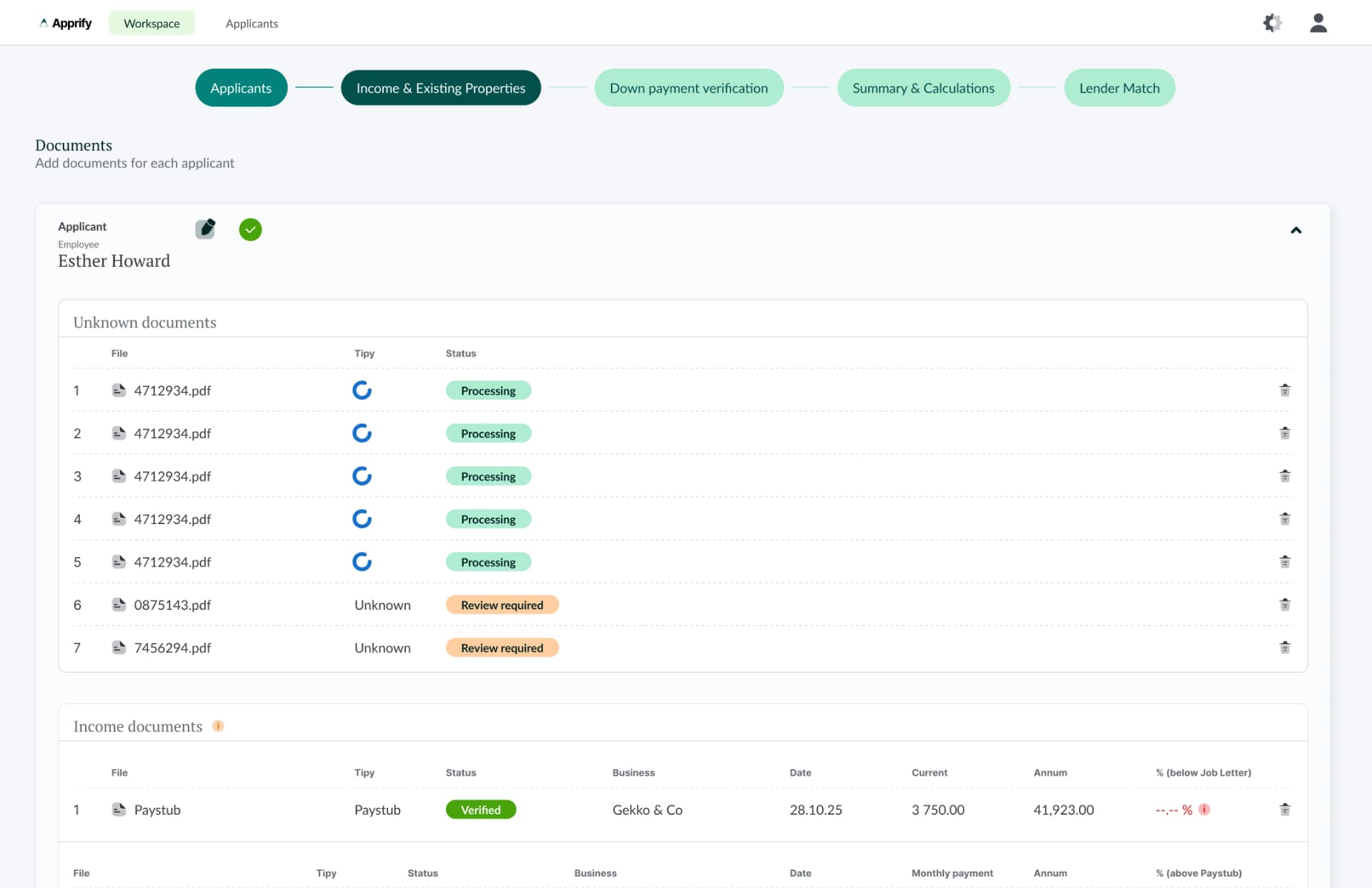Image resolution: width=1372 pixels, height=888 pixels.
Task: Open 4712934.pdf in row 2
Action: [x=172, y=433]
